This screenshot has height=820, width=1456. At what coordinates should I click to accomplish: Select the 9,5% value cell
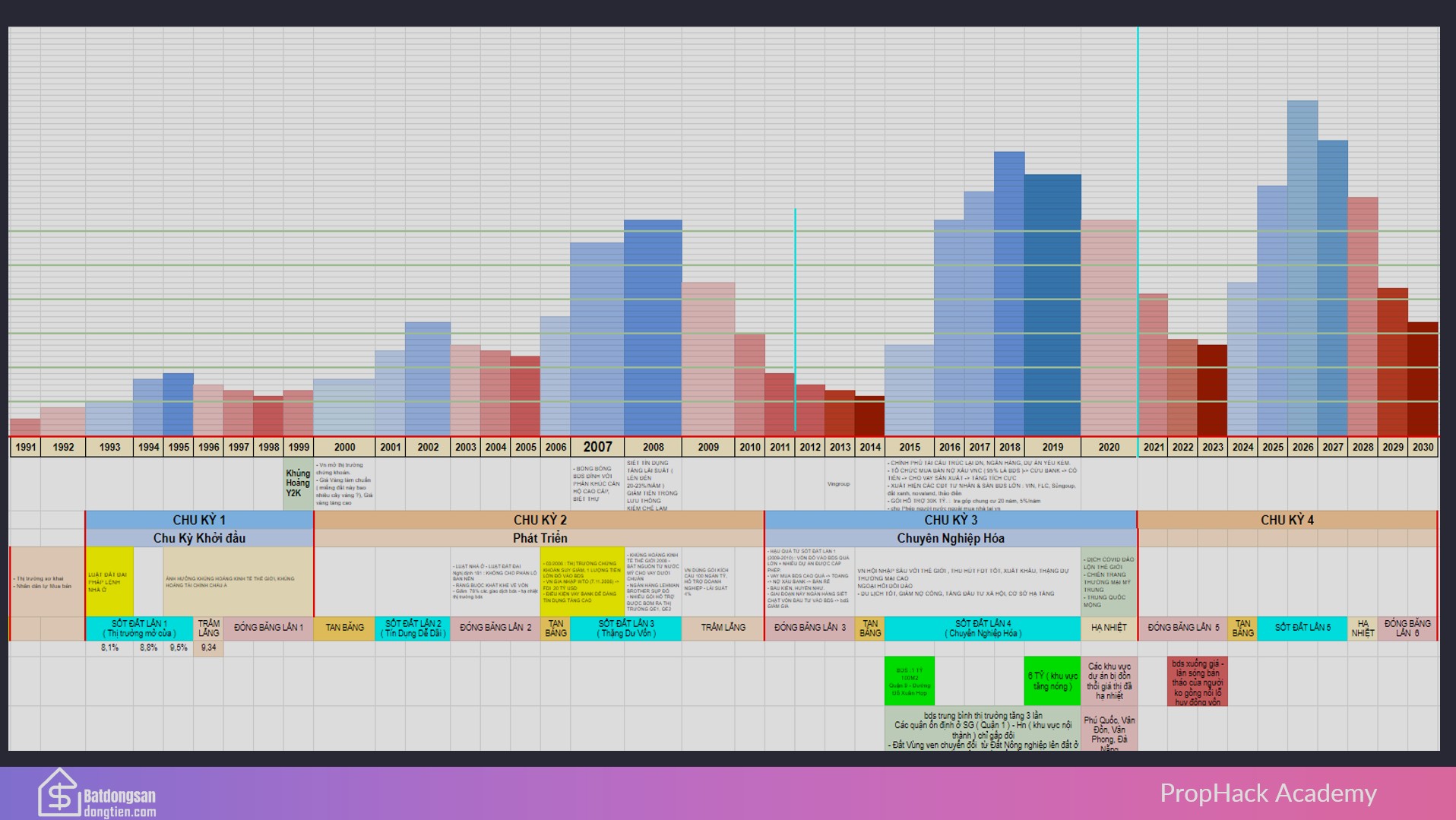point(179,648)
